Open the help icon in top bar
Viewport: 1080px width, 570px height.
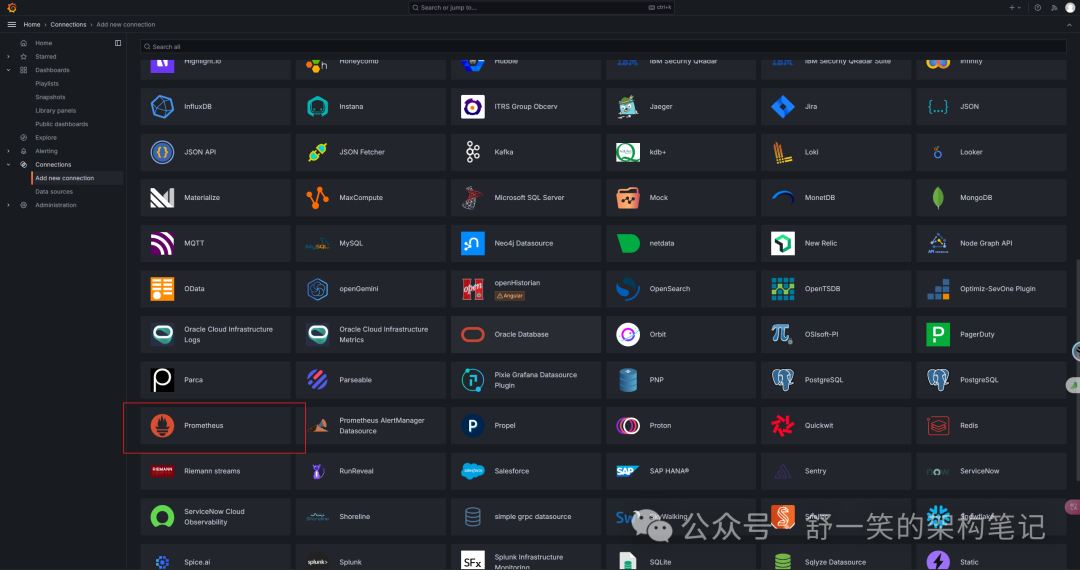[x=1037, y=8]
